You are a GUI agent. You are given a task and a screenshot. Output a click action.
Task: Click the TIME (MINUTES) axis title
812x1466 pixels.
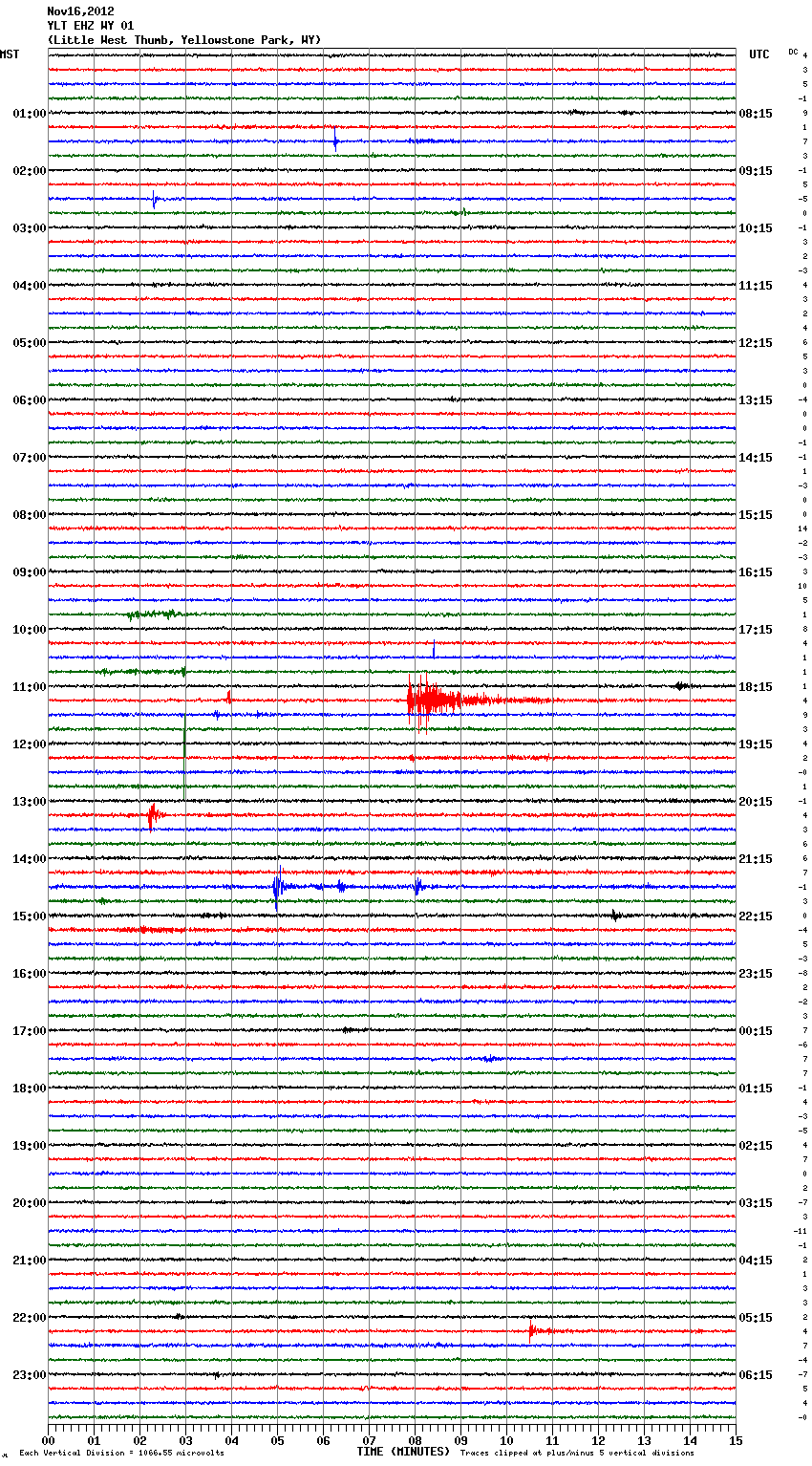pos(403,1452)
